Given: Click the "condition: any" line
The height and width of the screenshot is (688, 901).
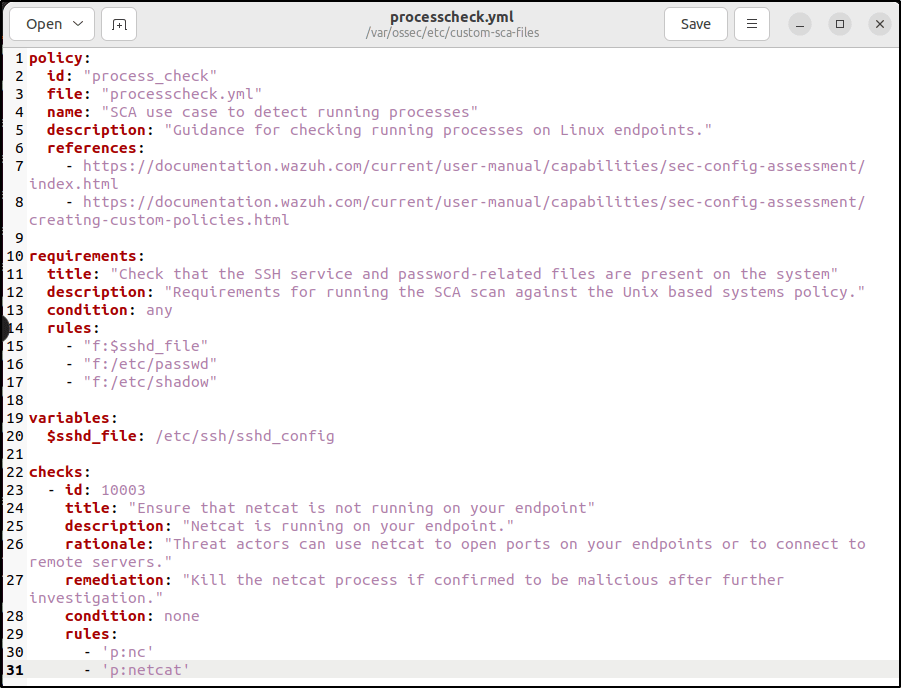Looking at the screenshot, I should pyautogui.click(x=109, y=310).
